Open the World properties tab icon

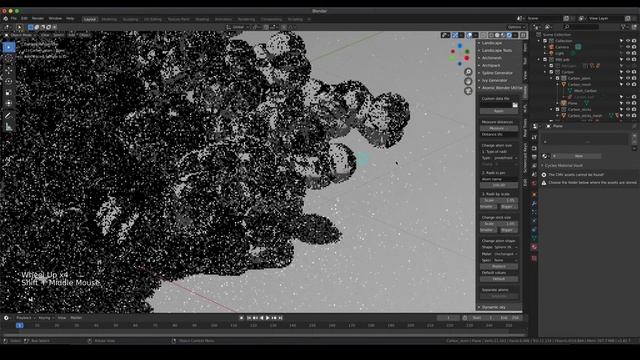pyautogui.click(x=534, y=184)
